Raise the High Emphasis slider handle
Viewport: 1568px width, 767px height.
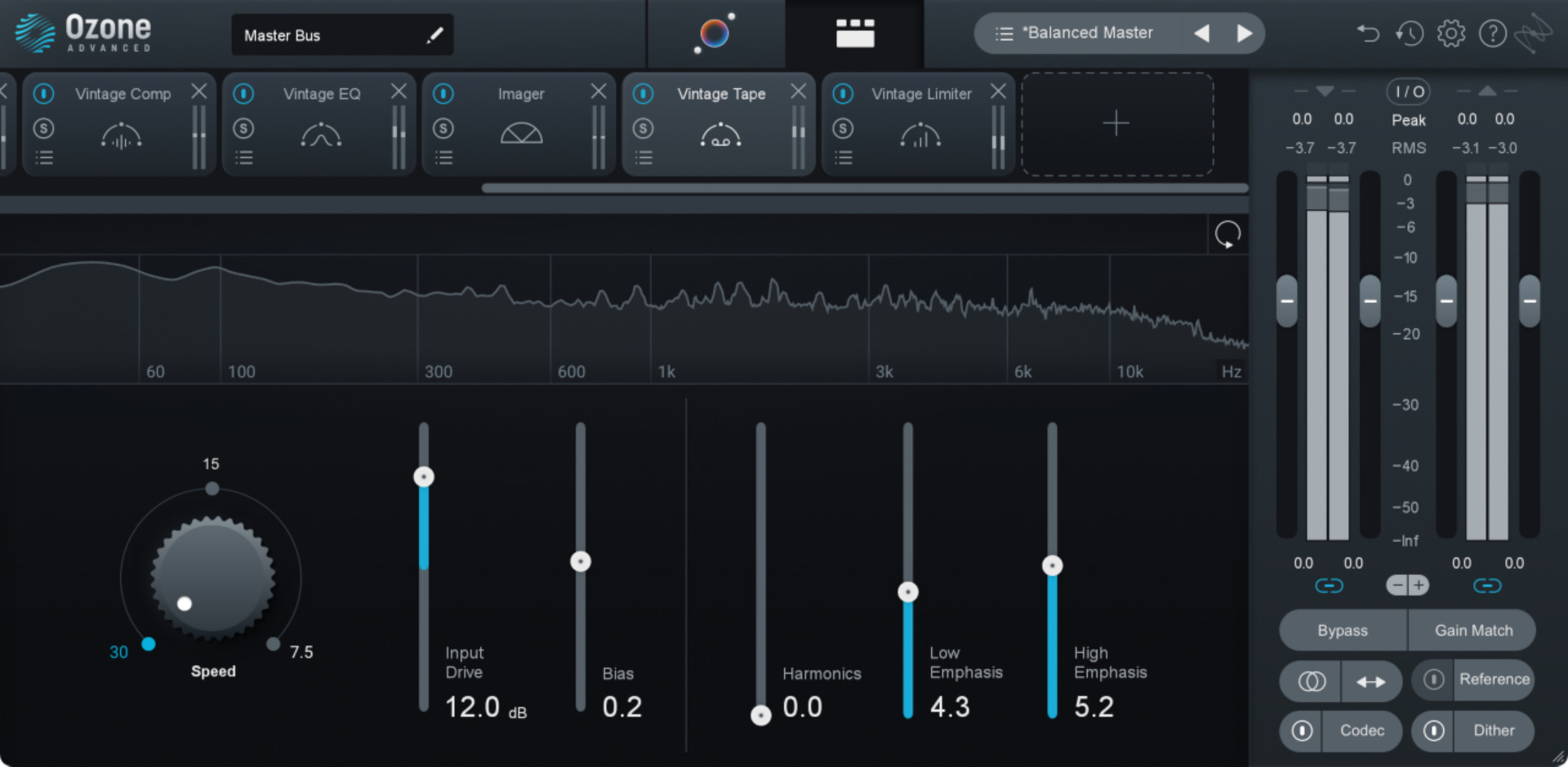coord(1052,564)
